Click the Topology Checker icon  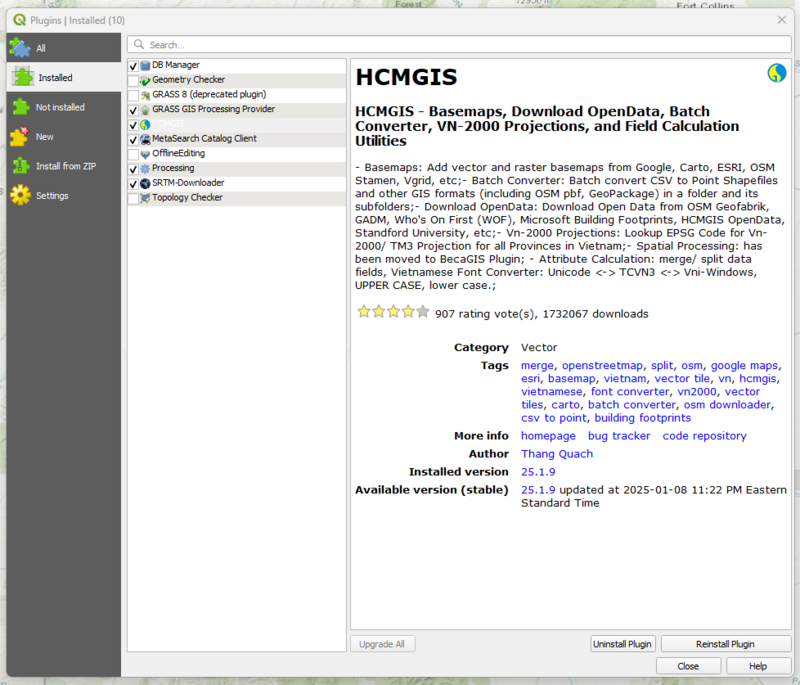click(143, 198)
